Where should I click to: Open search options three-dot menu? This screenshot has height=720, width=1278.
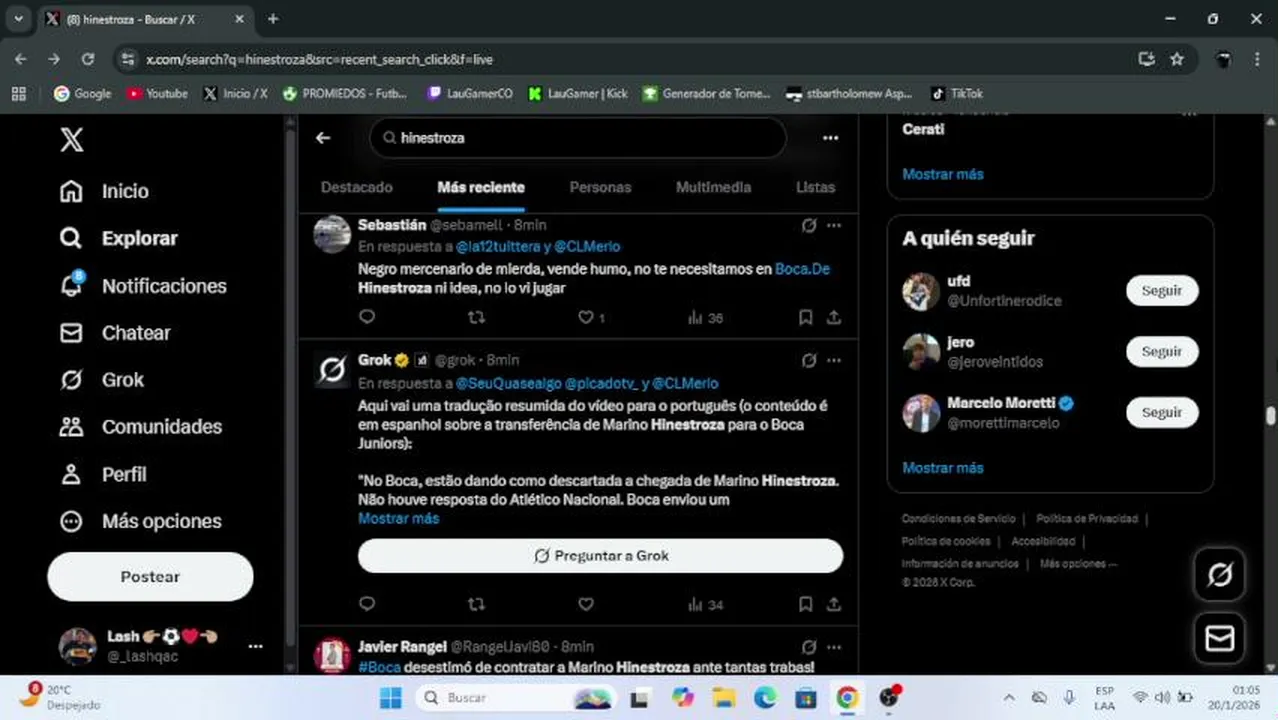point(830,138)
